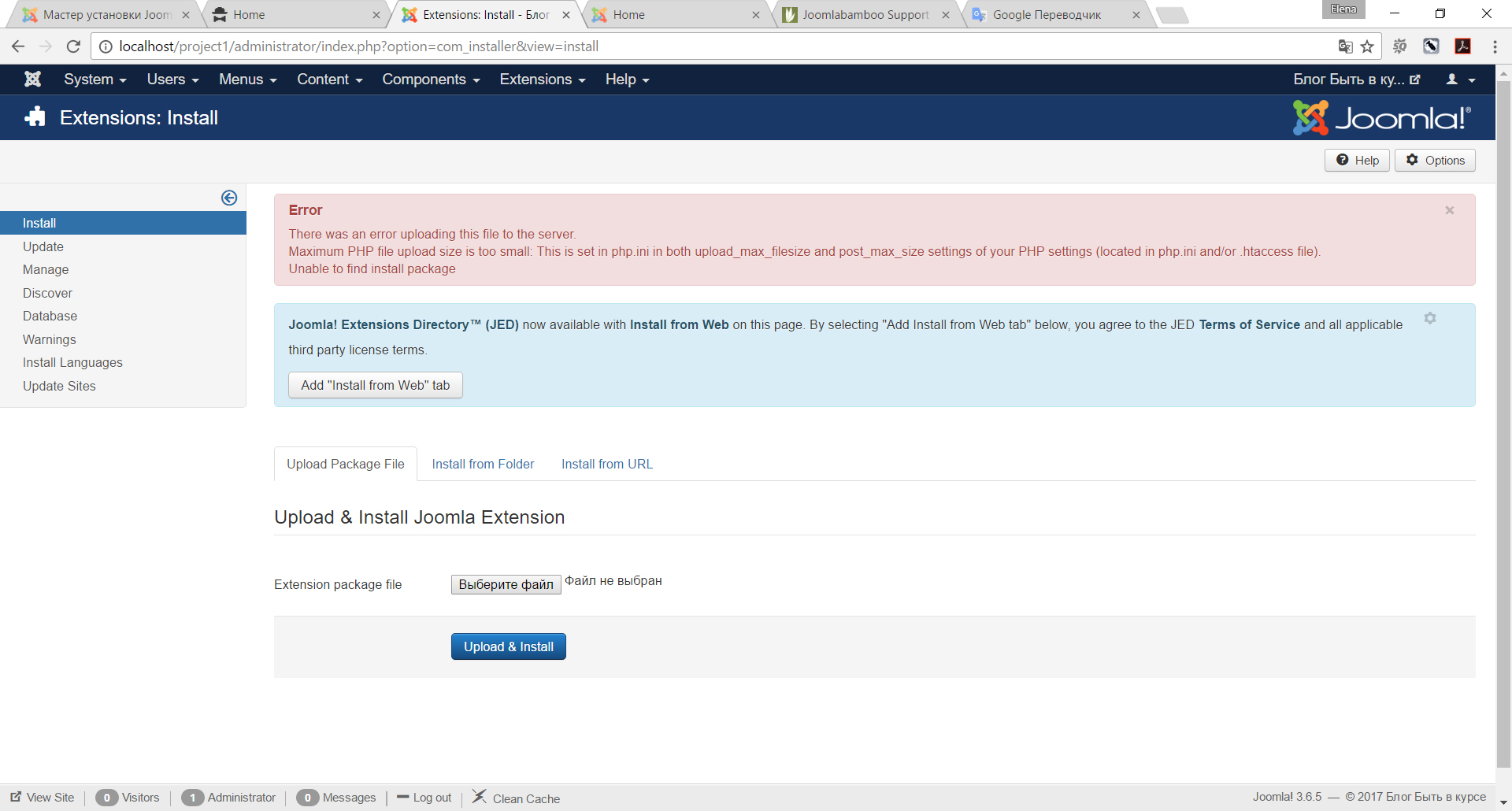Open Update in the sidebar
1512x811 pixels.
click(x=43, y=246)
